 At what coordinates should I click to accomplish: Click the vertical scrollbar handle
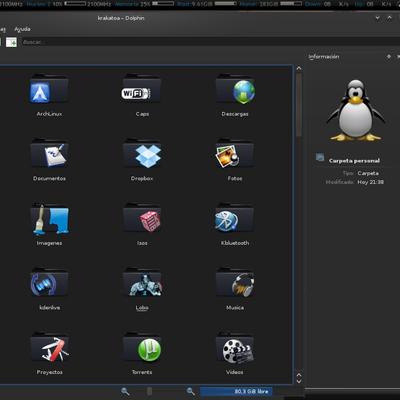point(299,104)
